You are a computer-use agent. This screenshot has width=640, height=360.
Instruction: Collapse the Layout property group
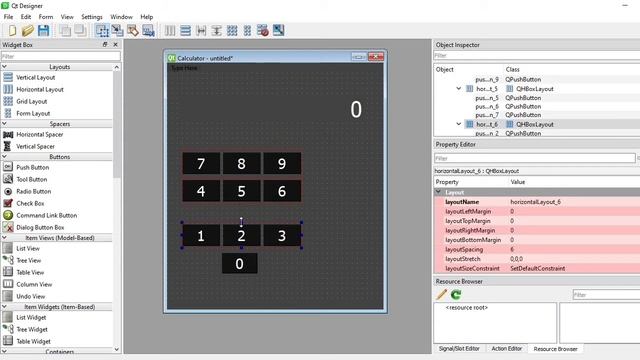coord(438,192)
